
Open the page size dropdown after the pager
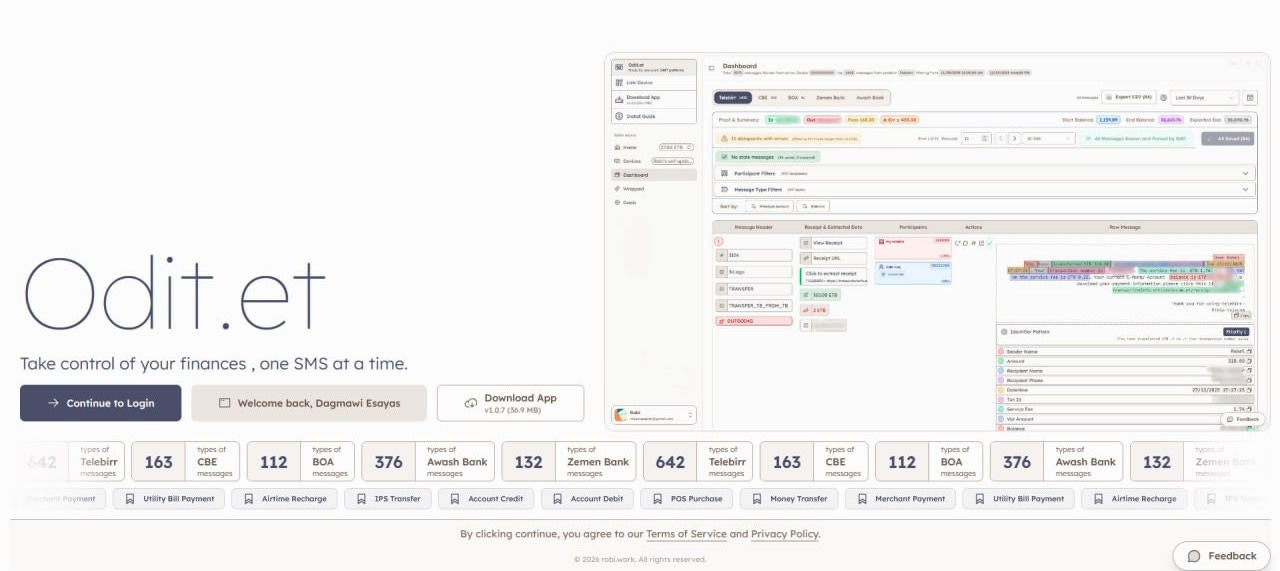(x=1048, y=138)
